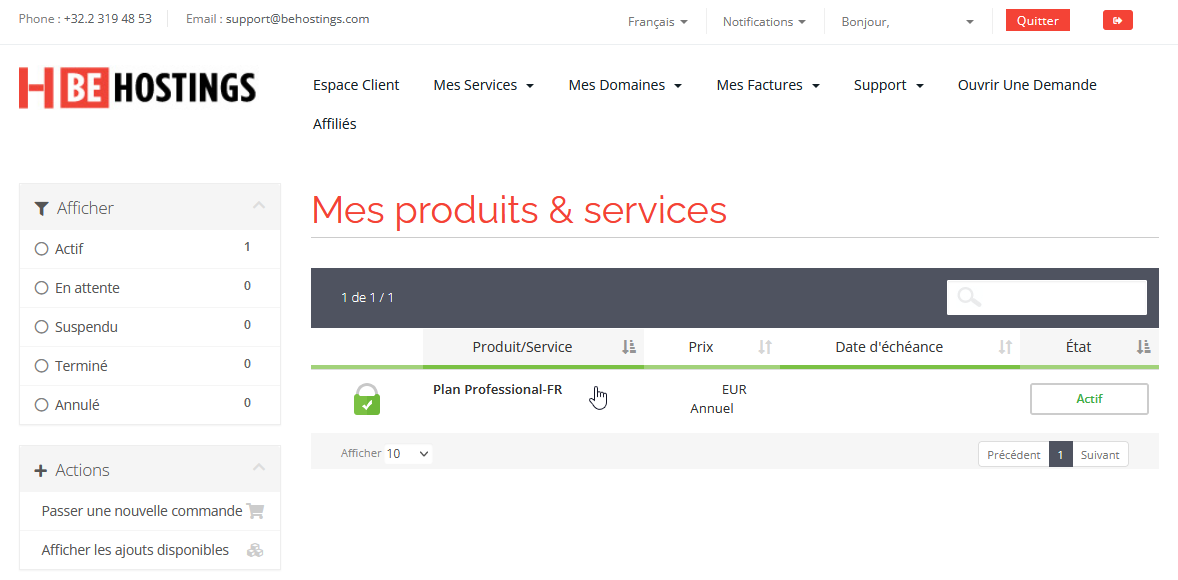
Task: Click the services search input field
Action: pyautogui.click(x=1047, y=298)
